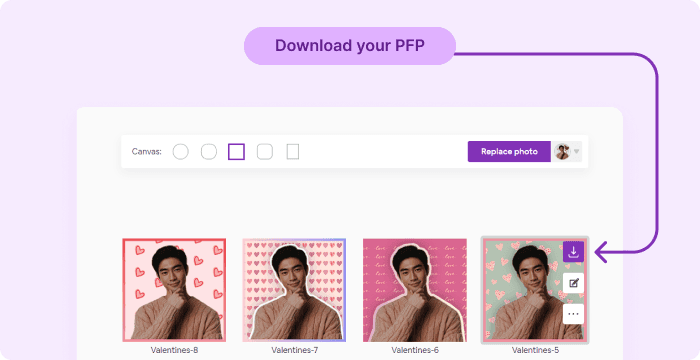
Task: Expand the photo dropdown arrow
Action: [x=576, y=152]
